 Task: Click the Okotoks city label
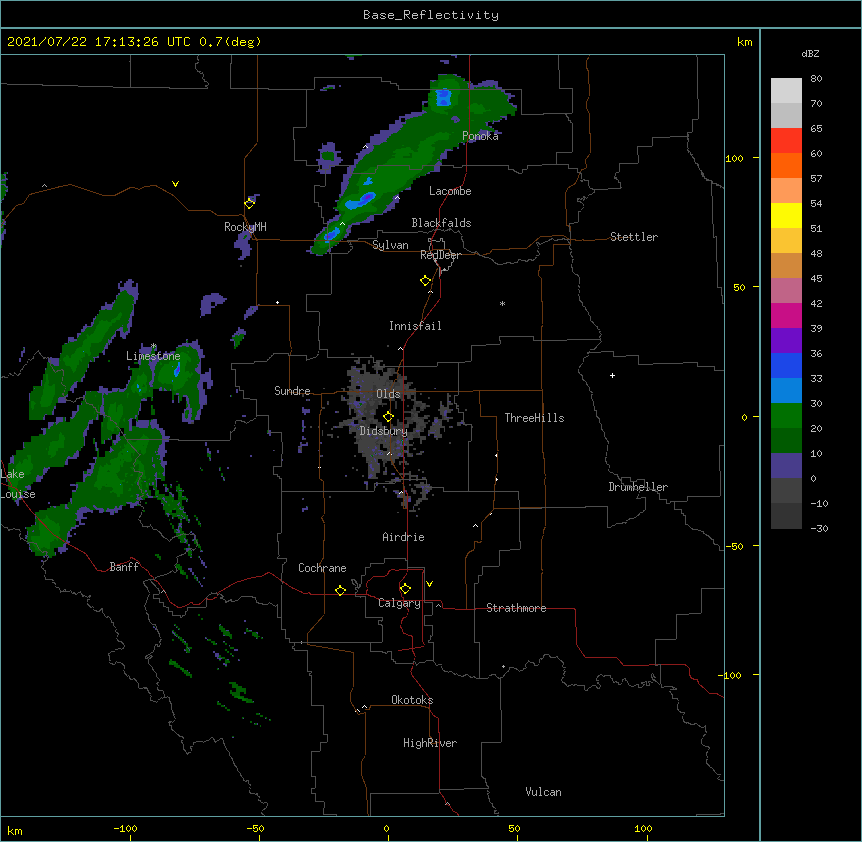pyautogui.click(x=412, y=700)
